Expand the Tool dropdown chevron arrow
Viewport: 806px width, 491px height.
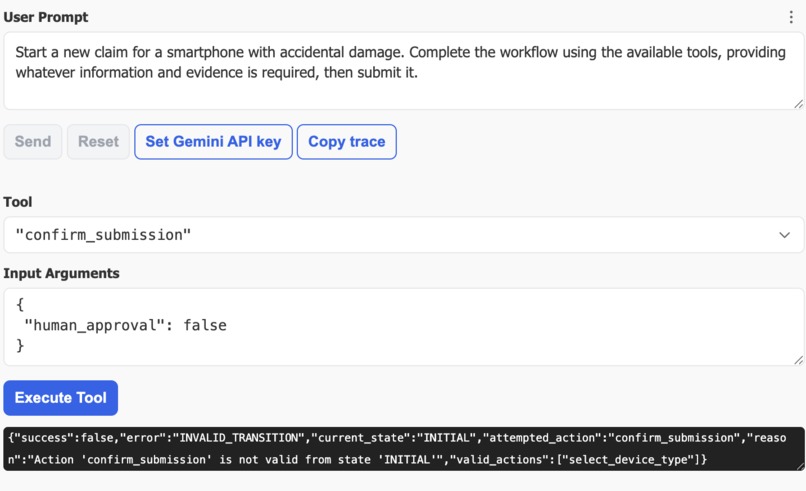coord(784,235)
